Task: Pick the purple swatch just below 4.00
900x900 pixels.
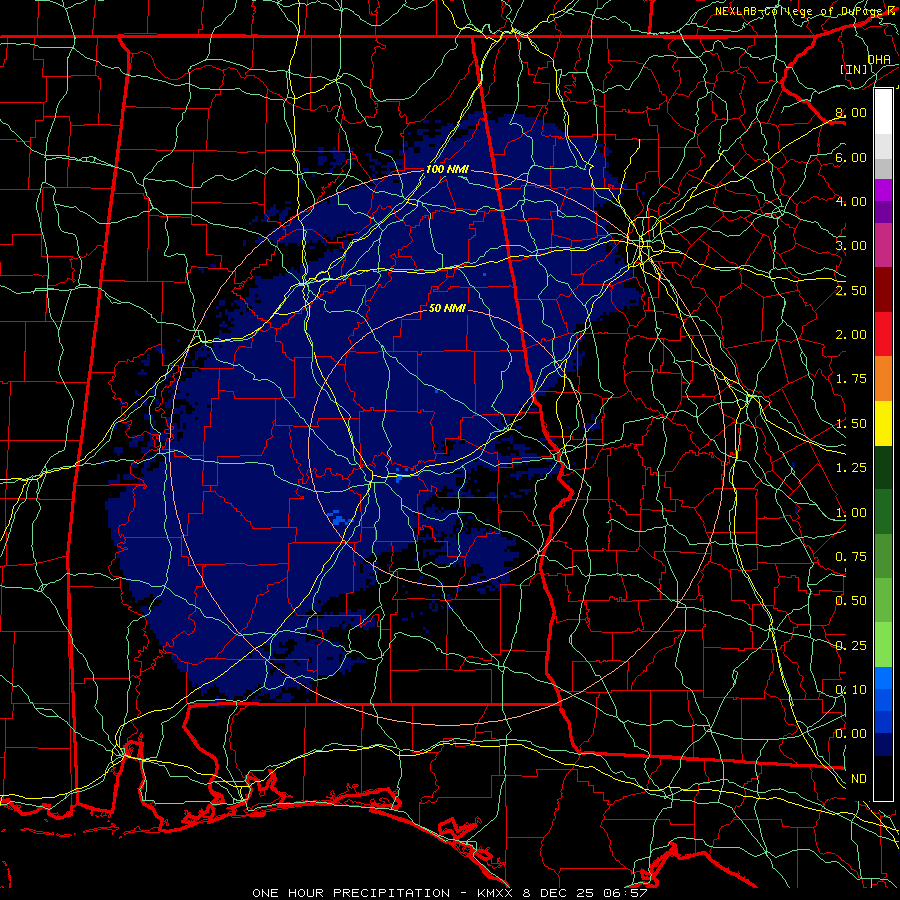Action: coord(883,212)
